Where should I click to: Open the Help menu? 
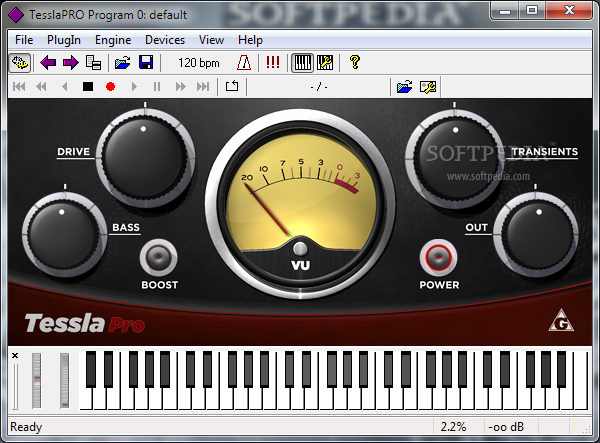[x=250, y=40]
